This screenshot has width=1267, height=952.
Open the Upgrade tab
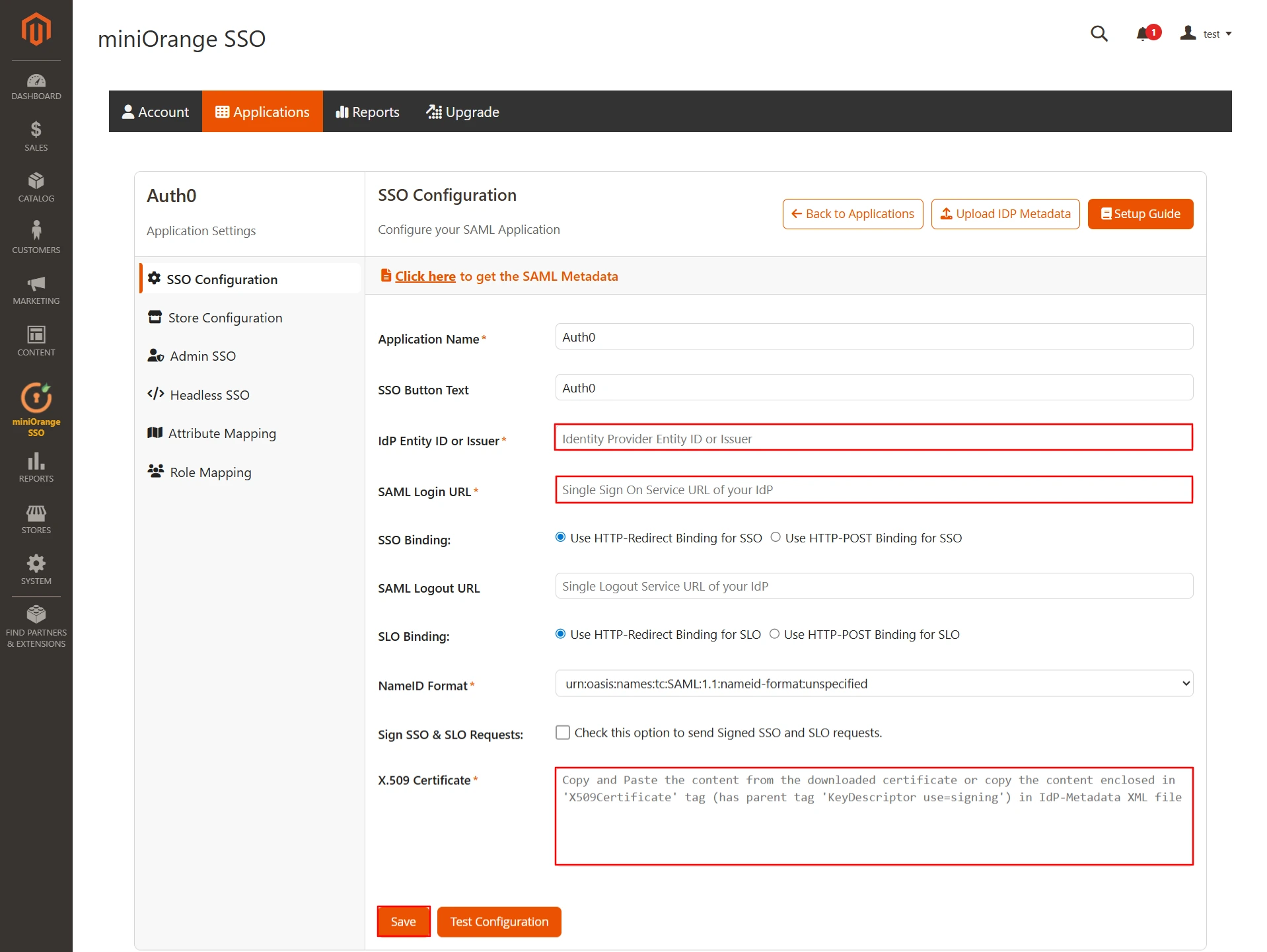coord(462,111)
